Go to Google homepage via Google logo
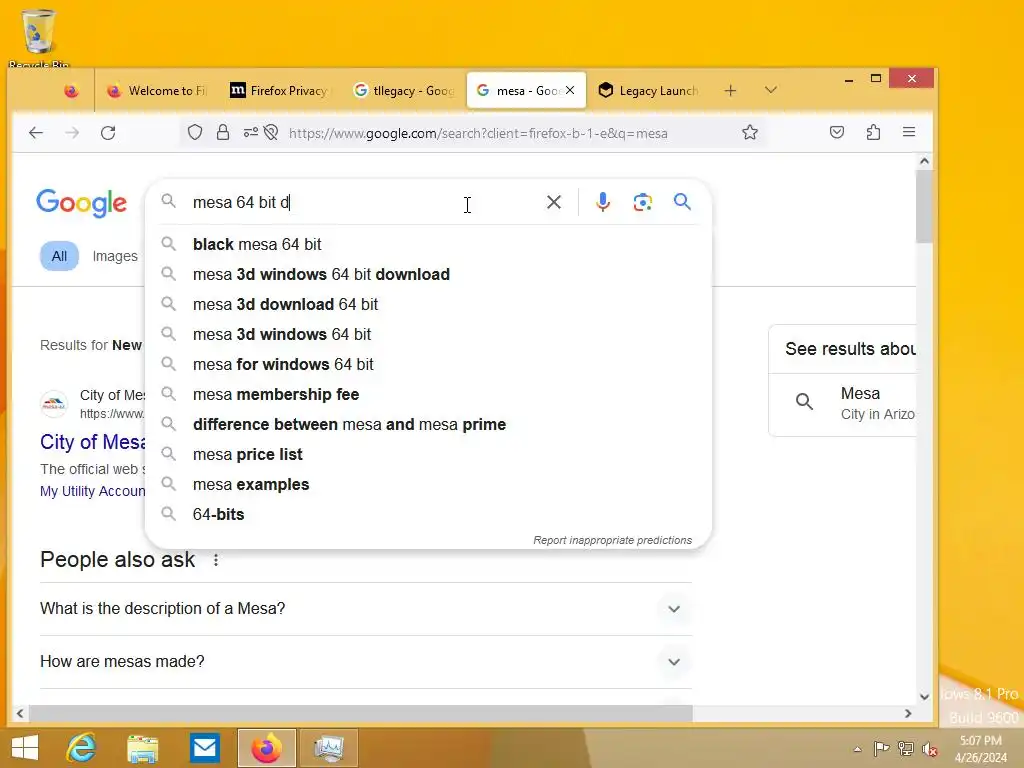The width and height of the screenshot is (1024, 768). (x=82, y=203)
